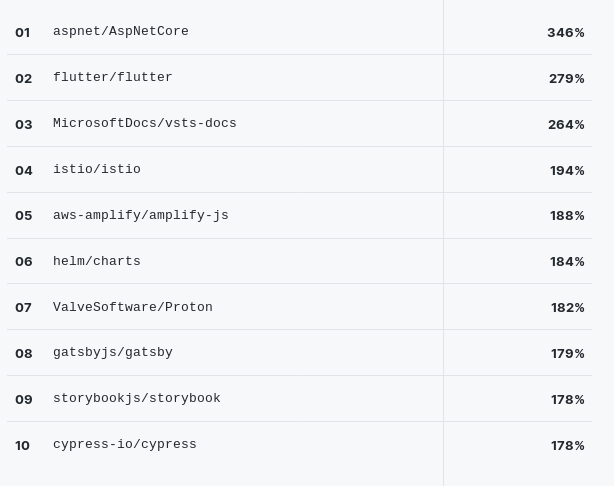Click rank number 05

(x=23, y=216)
